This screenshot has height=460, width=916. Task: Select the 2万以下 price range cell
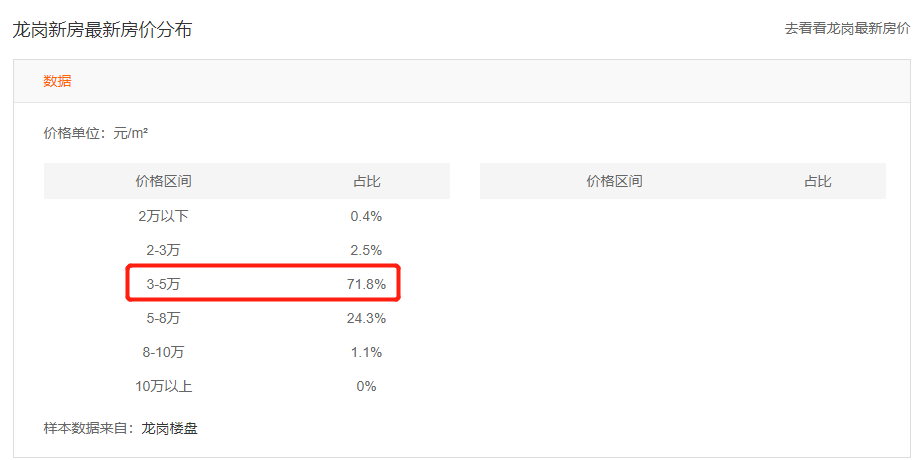[x=164, y=216]
